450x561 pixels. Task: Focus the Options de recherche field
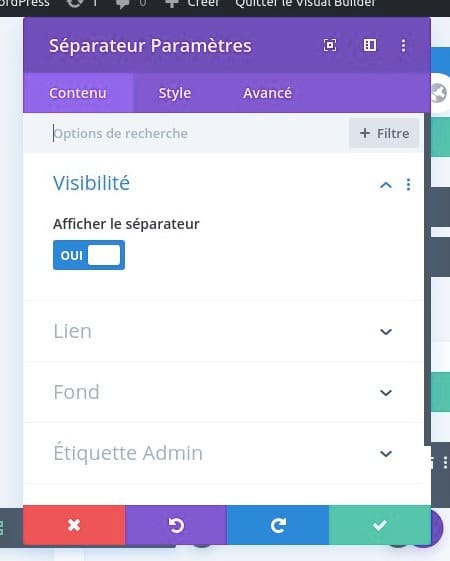199,133
